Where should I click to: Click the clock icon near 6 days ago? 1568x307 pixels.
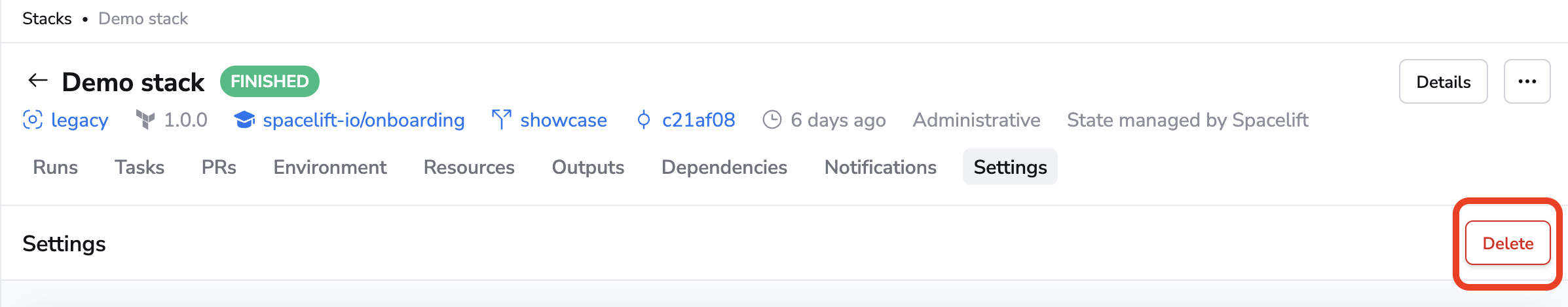point(772,120)
